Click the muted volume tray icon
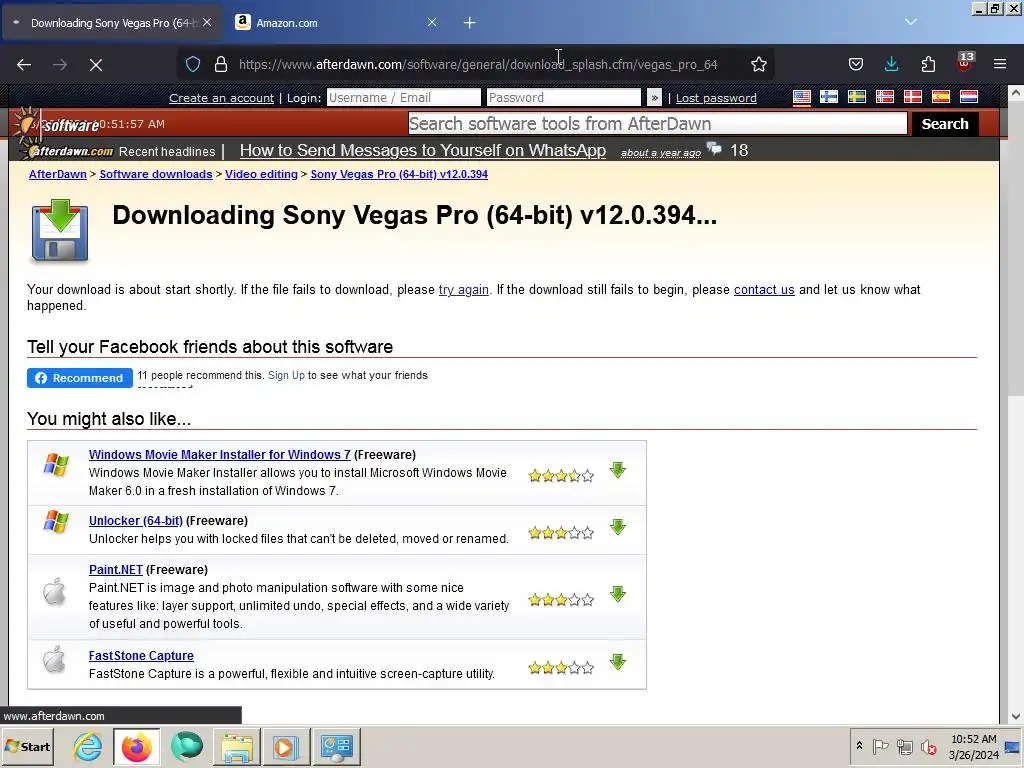Image resolution: width=1024 pixels, height=768 pixels. [928, 746]
